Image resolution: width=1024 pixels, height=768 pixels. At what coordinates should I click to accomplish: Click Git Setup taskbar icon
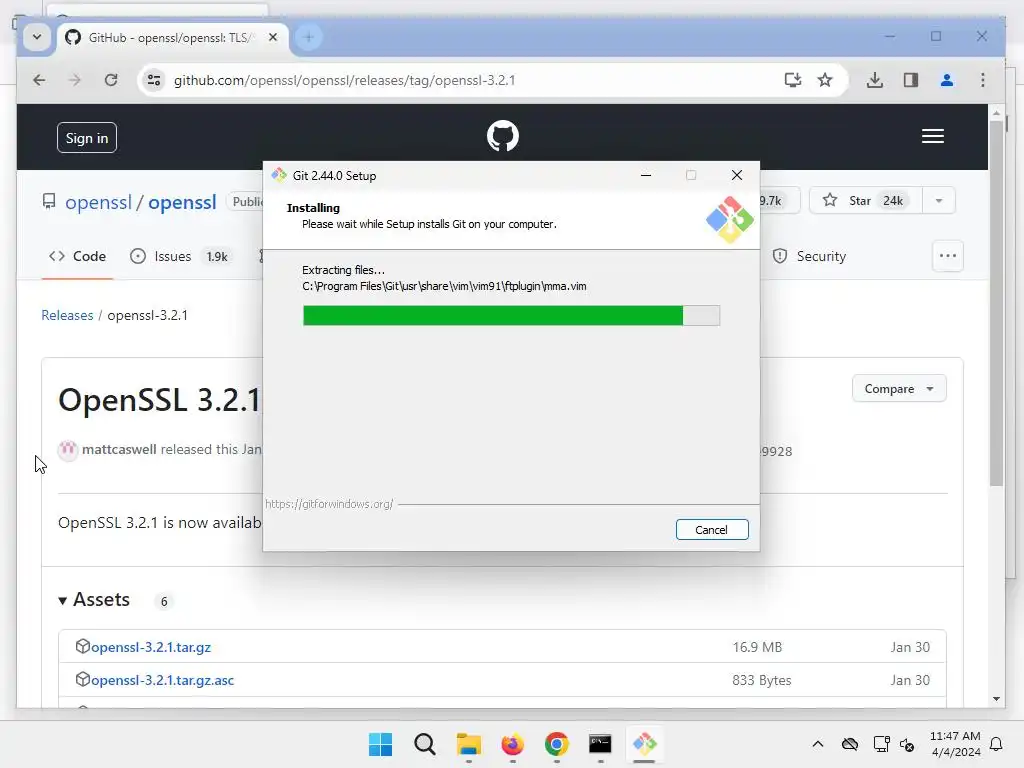tap(645, 744)
